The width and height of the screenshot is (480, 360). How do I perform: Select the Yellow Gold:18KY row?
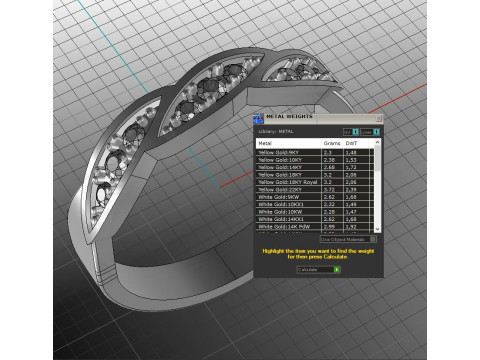tap(315, 175)
